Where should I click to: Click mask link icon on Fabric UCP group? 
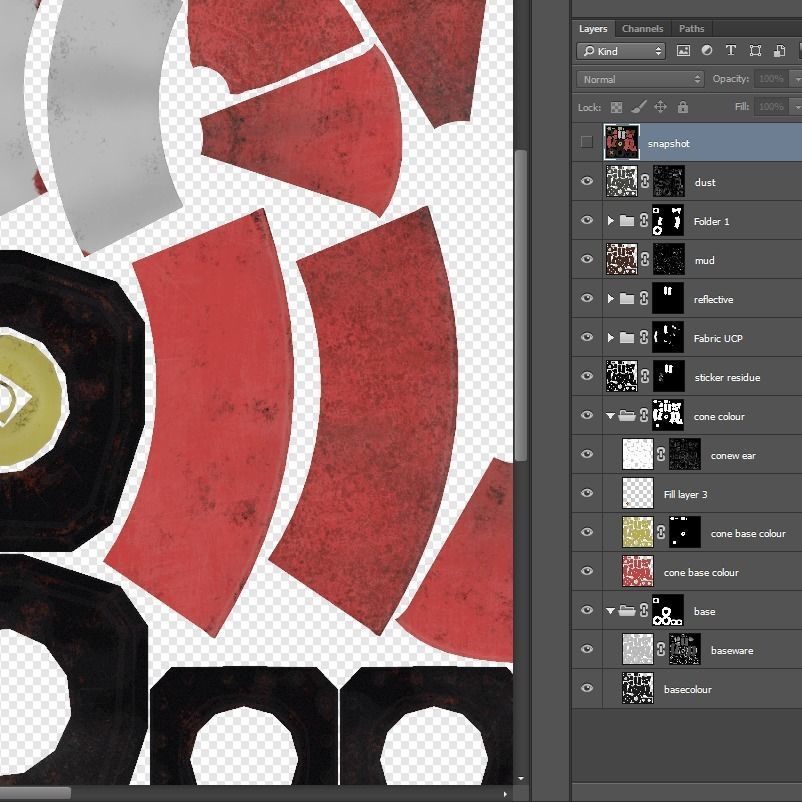(644, 337)
